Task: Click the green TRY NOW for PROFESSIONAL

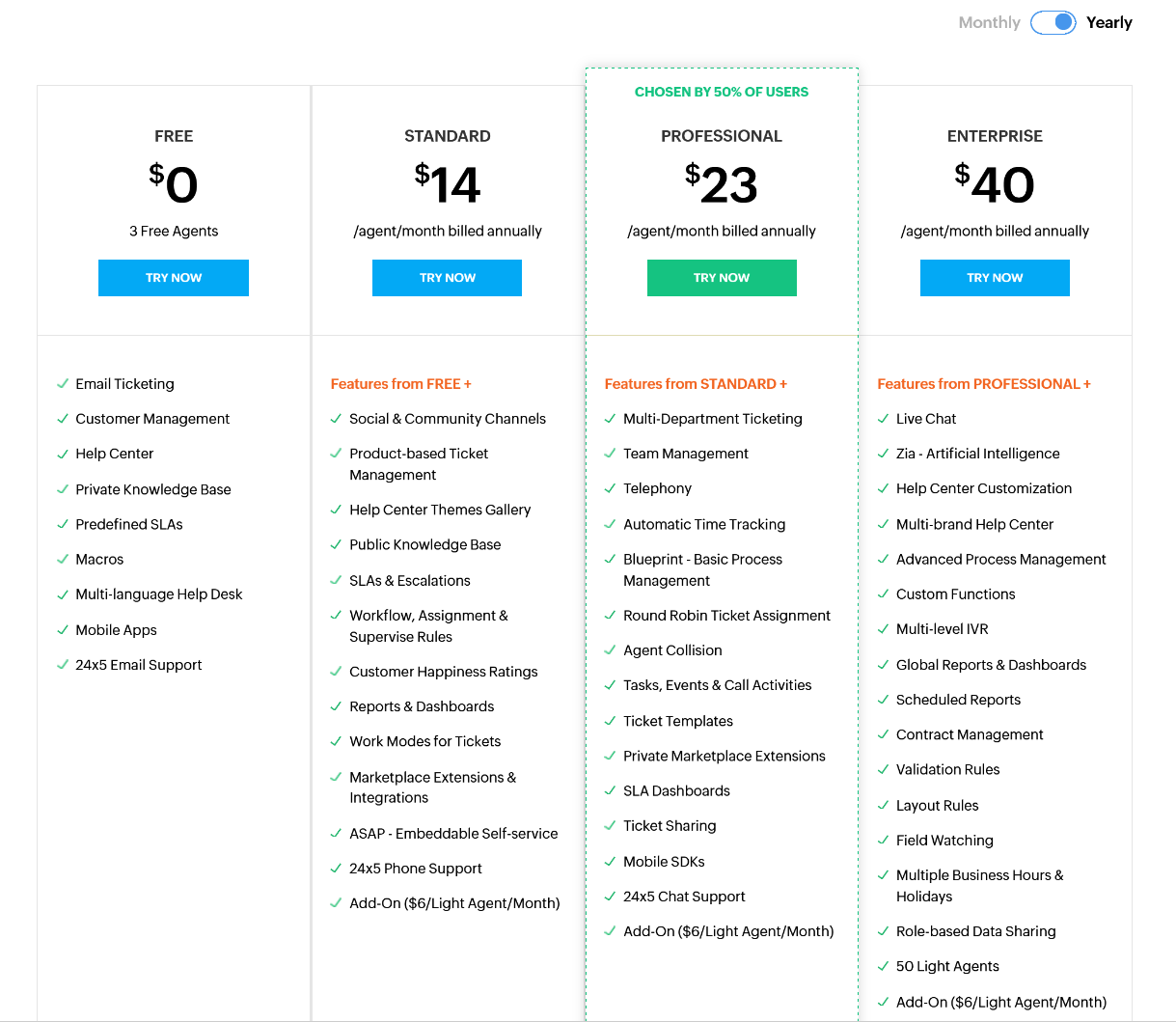Action: point(722,278)
